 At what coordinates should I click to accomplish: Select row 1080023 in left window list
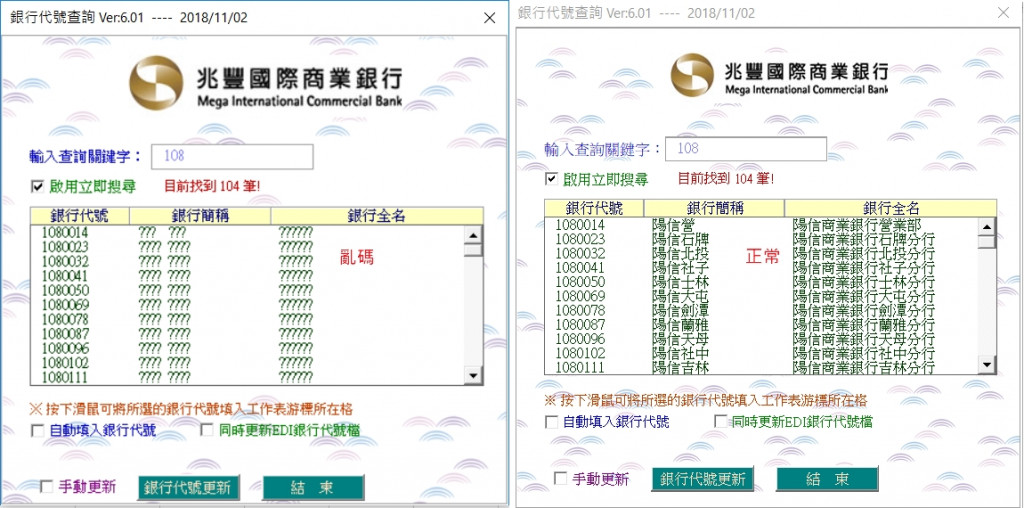[248, 247]
